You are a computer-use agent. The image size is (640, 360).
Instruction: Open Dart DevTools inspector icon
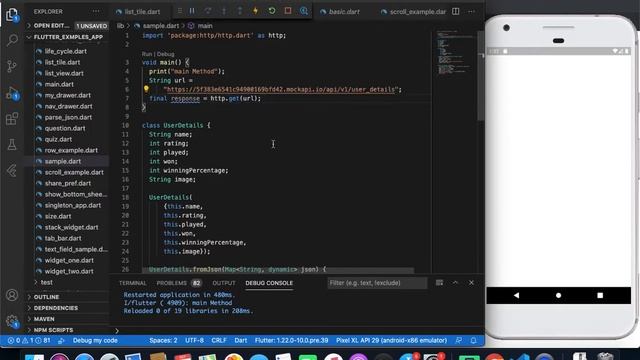304,11
